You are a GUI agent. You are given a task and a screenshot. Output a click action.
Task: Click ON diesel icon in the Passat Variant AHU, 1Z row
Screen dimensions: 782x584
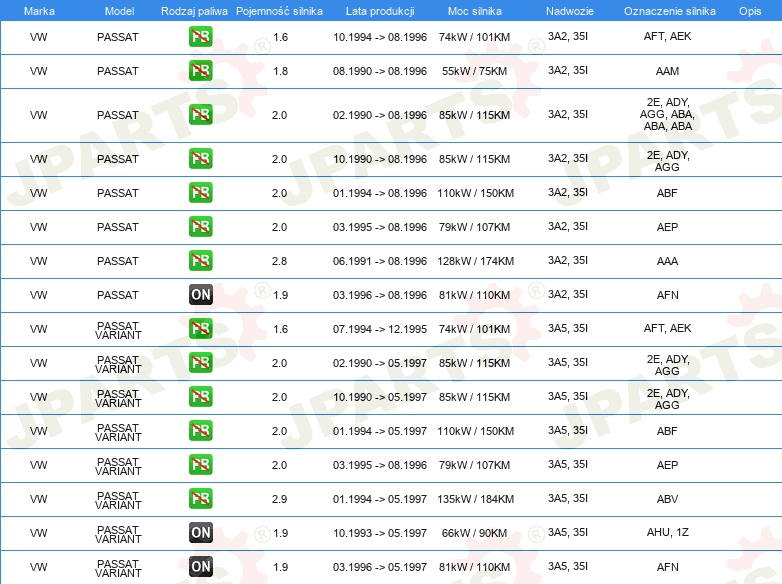coord(200,533)
